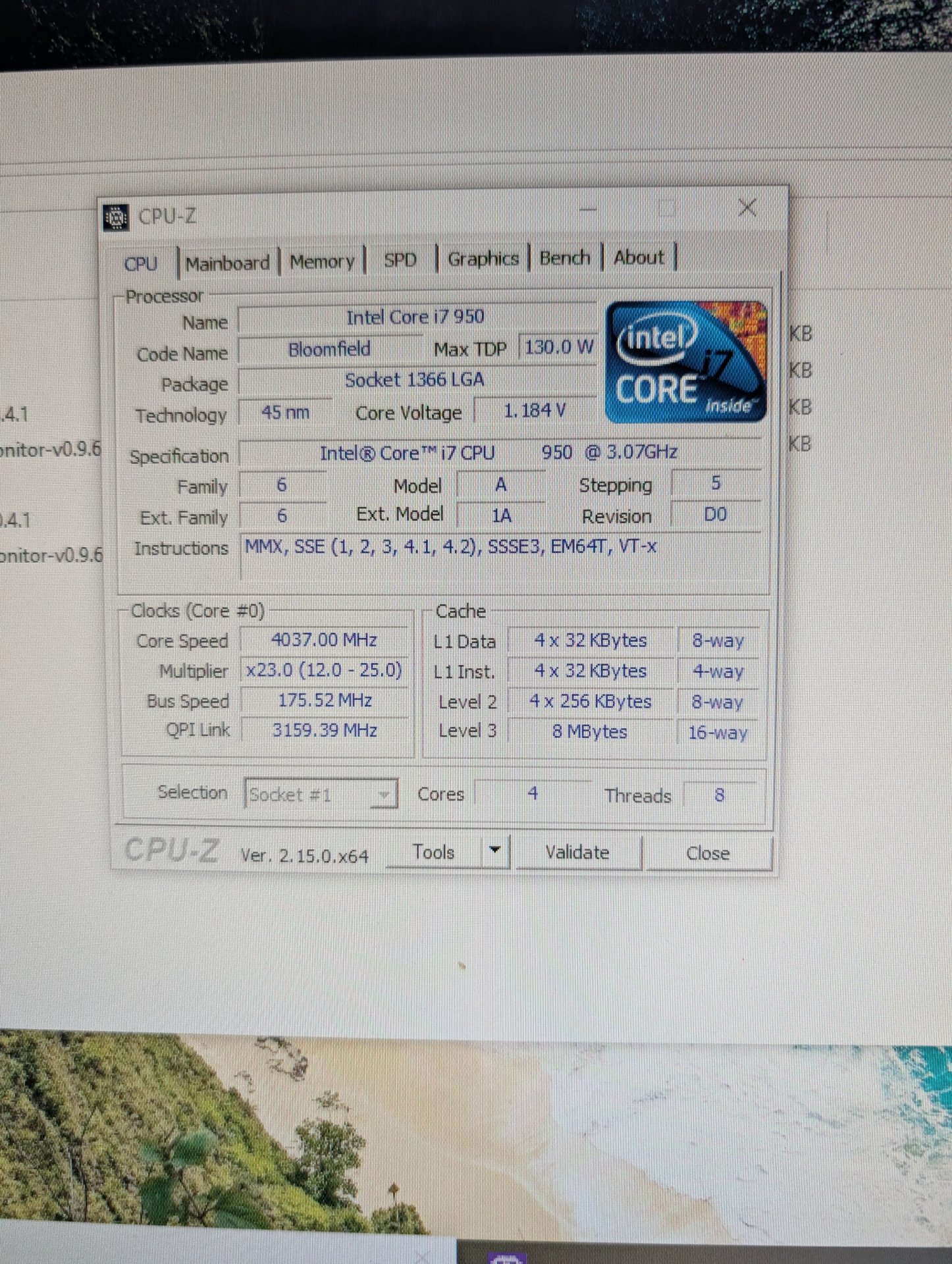Click the purple taskbar icon at screen bottom
Image resolution: width=952 pixels, height=1264 pixels.
[506, 1256]
